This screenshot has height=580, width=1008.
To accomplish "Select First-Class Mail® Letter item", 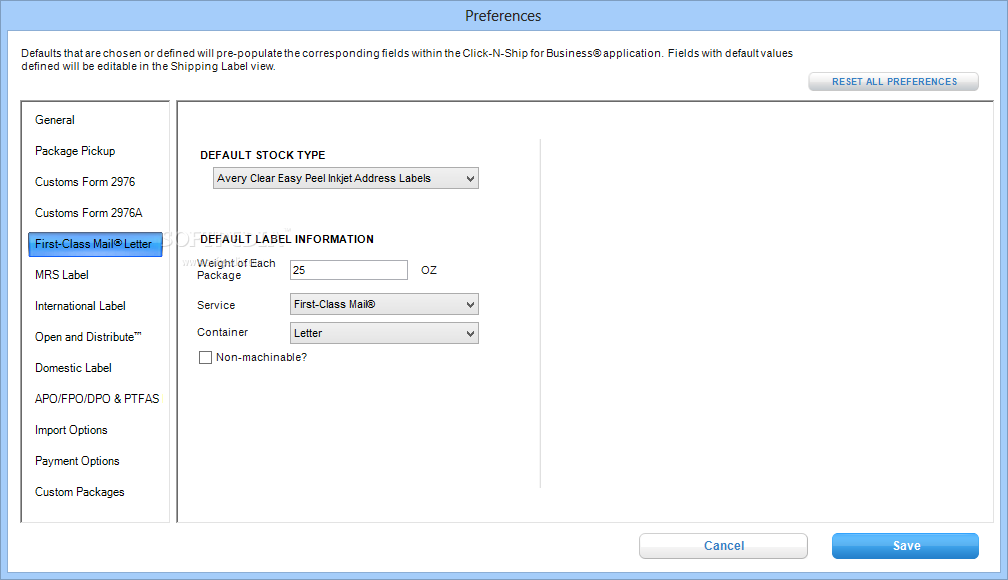I will [x=95, y=244].
